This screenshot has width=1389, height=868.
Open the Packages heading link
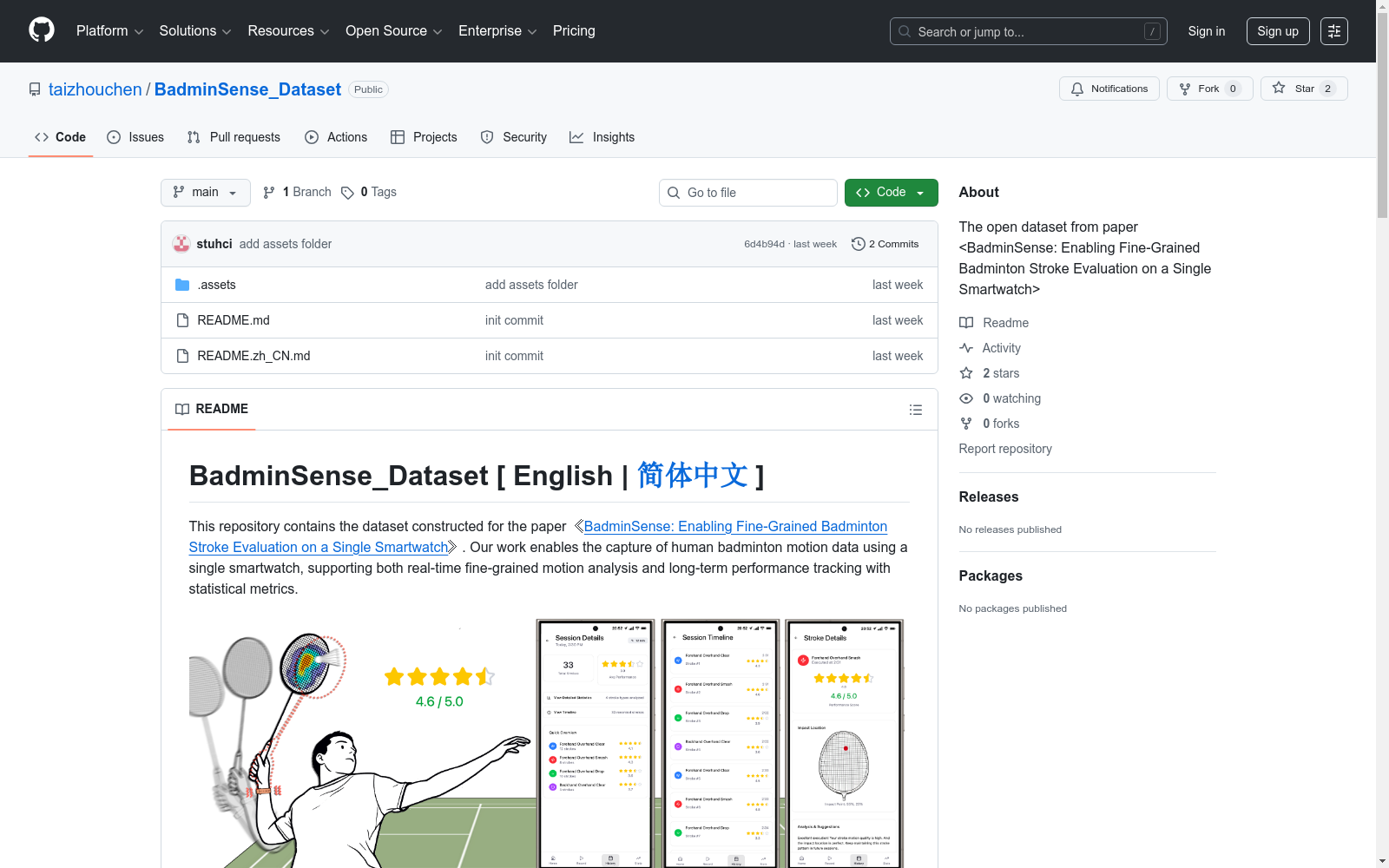point(991,575)
